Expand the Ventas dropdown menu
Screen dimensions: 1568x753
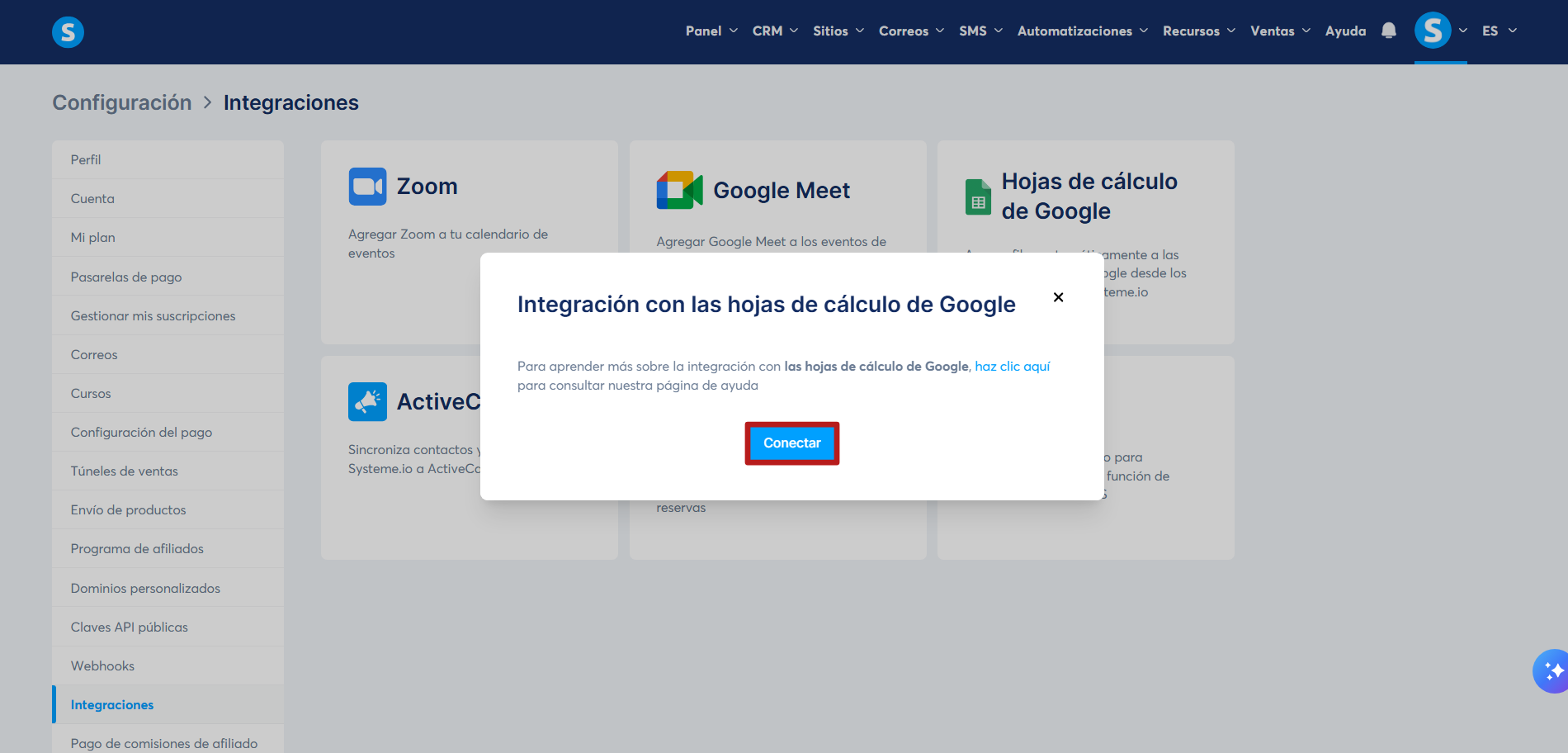1280,31
